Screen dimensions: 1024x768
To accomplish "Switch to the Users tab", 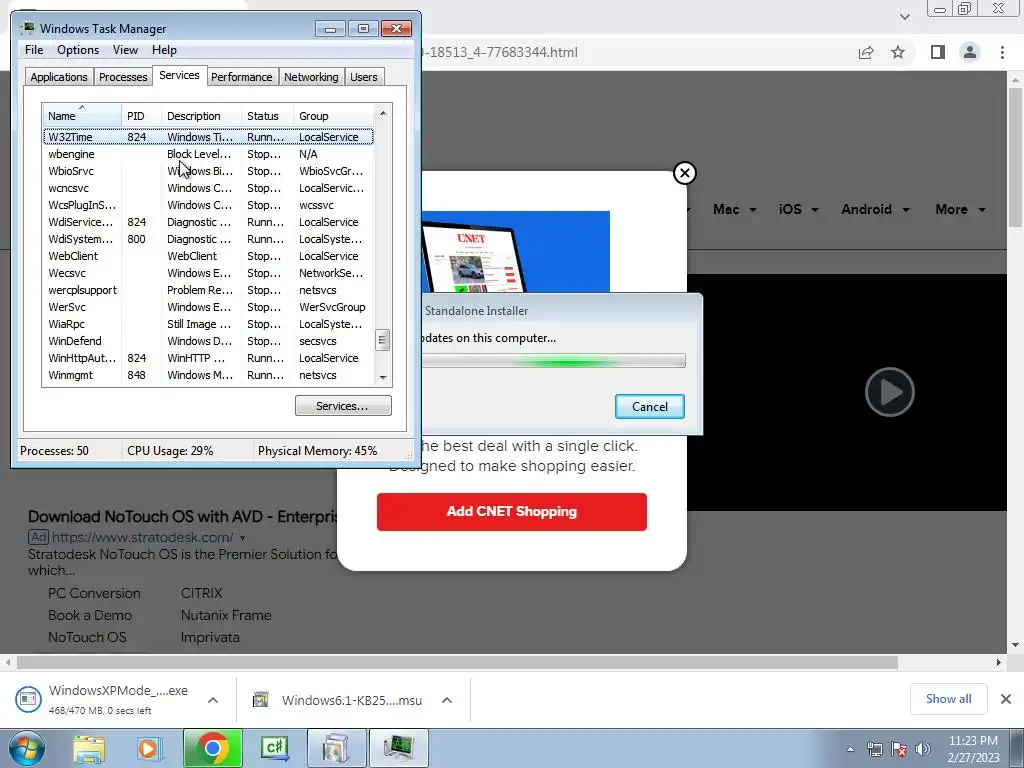I will pyautogui.click(x=364, y=77).
